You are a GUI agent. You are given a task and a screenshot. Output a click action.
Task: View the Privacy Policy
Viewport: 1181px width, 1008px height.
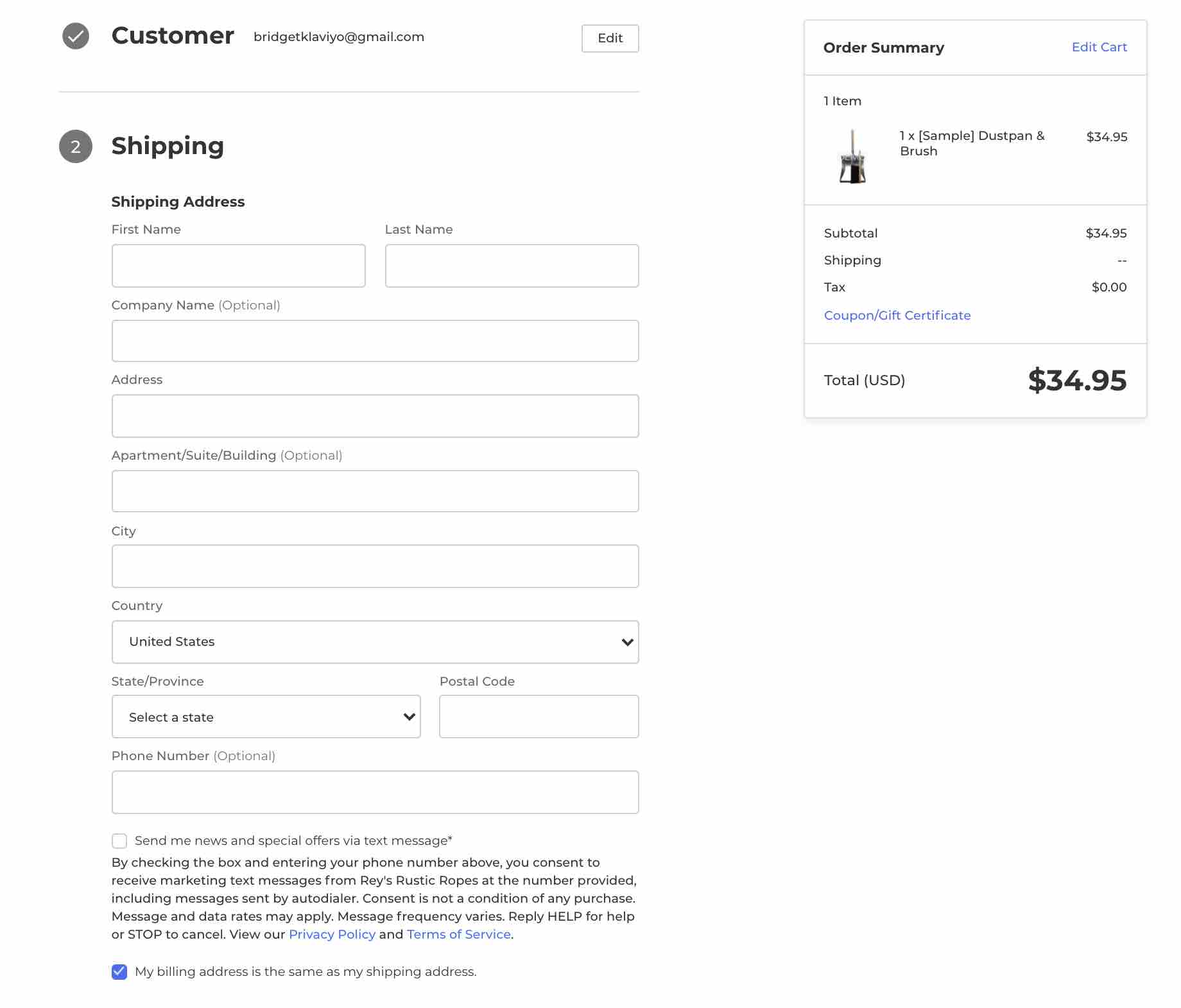332,934
